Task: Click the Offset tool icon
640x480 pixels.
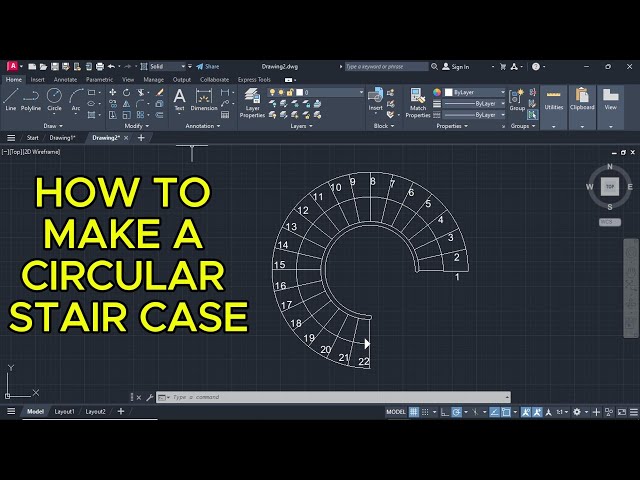Action: click(160, 115)
